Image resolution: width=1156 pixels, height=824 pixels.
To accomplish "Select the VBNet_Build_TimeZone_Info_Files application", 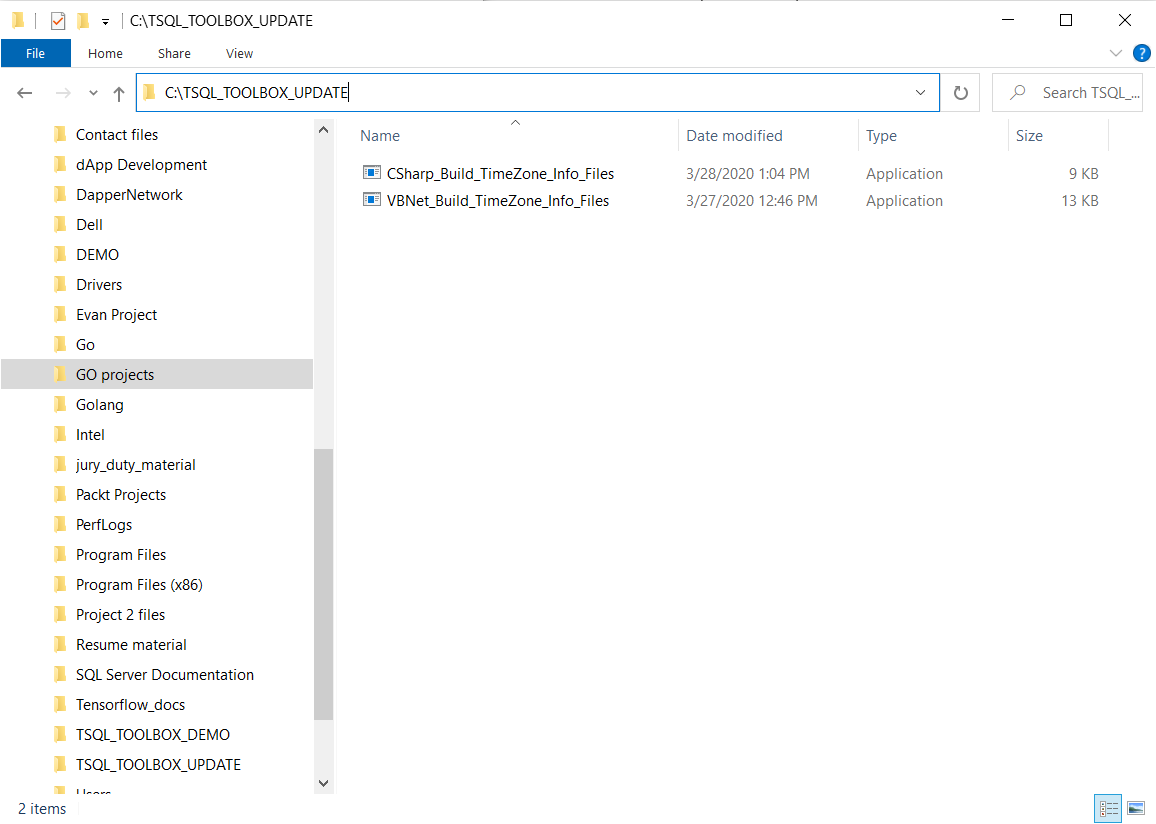I will pyautogui.click(x=498, y=200).
